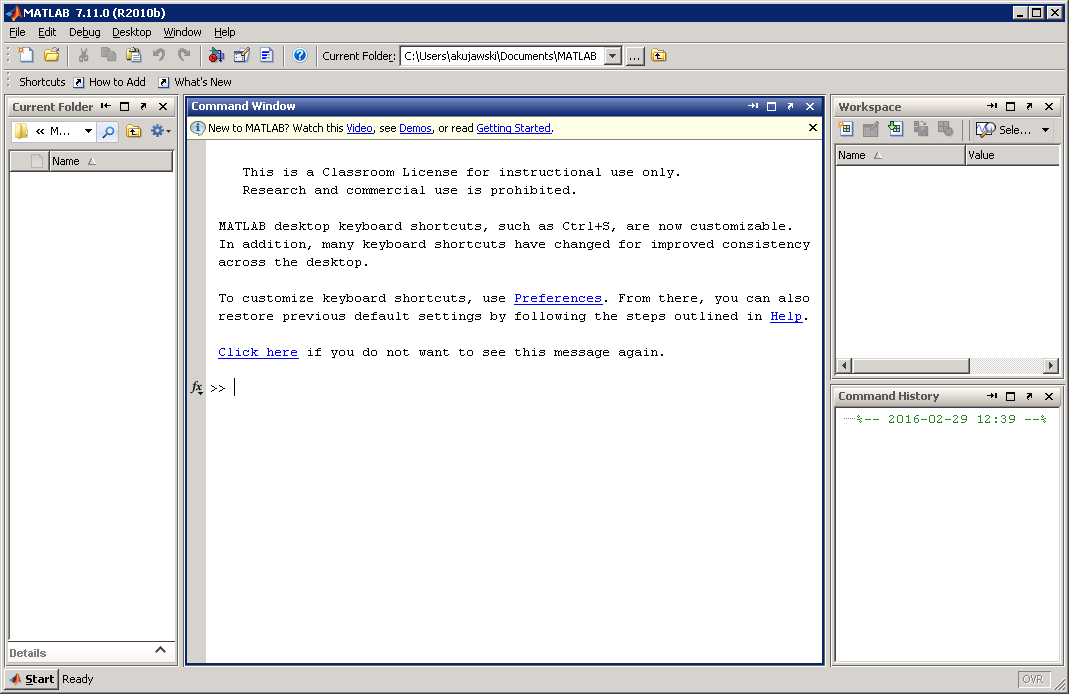Click search icon in Current Folder panel
The image size is (1069, 694).
point(108,131)
